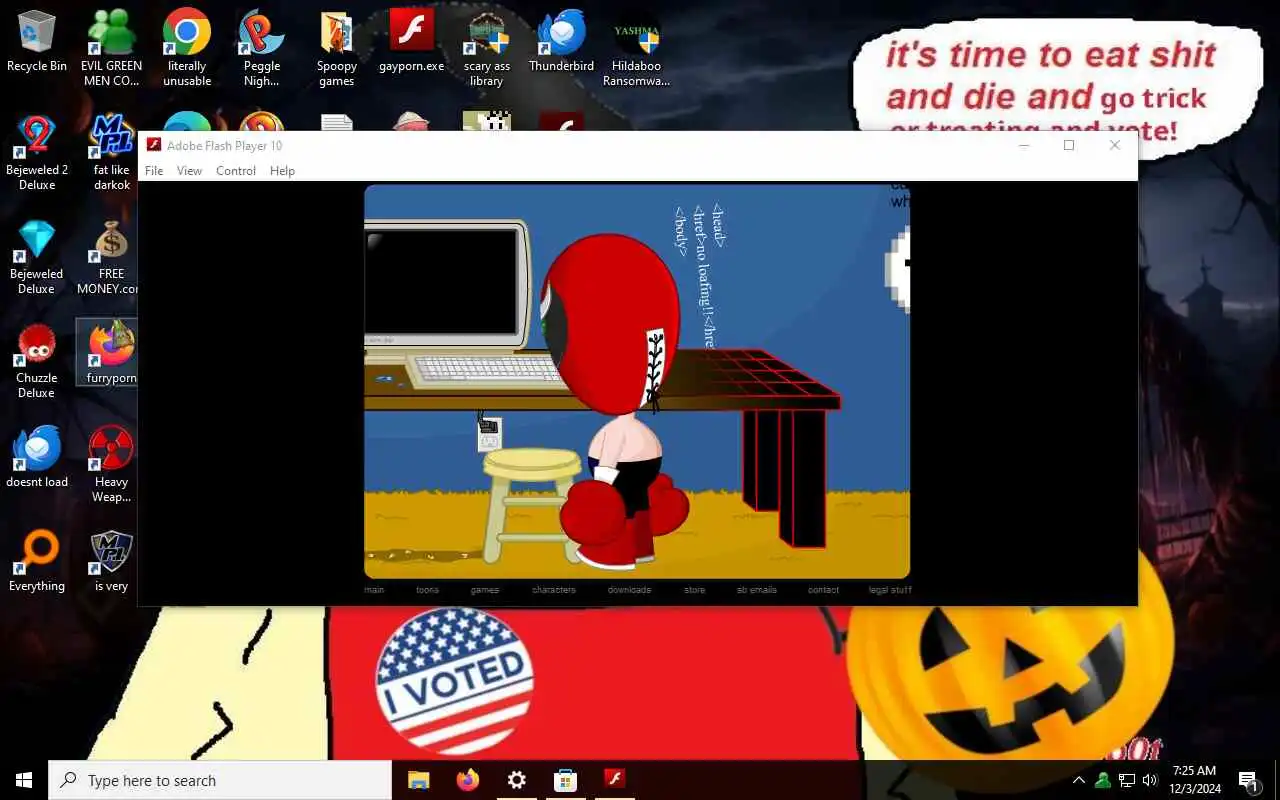
Task: Show hidden tray icons chevron
Action: (x=1079, y=780)
